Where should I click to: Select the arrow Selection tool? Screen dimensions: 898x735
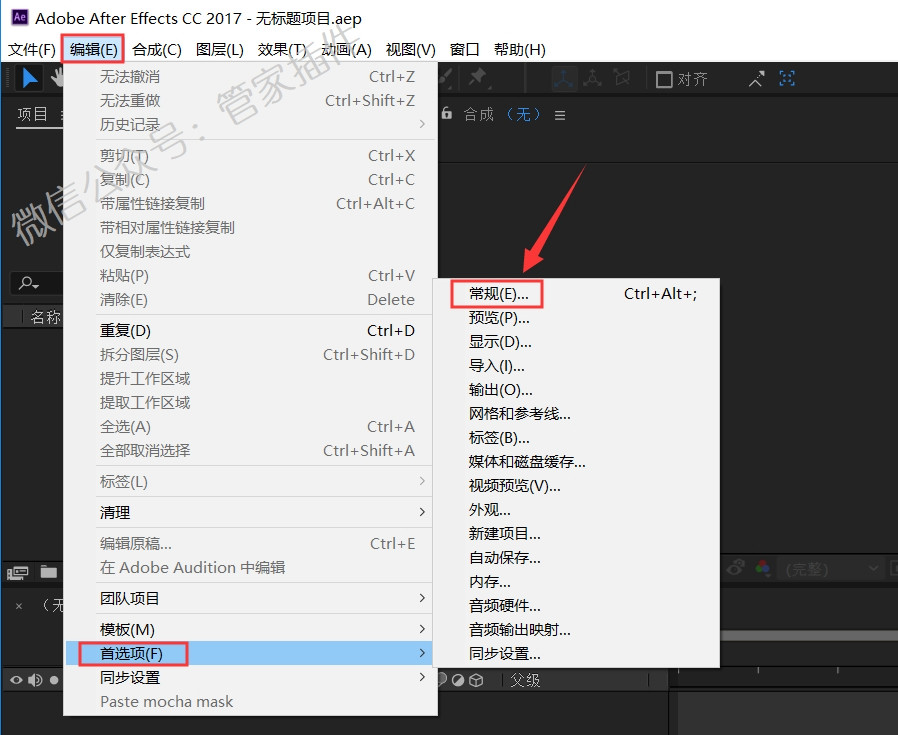[30, 78]
